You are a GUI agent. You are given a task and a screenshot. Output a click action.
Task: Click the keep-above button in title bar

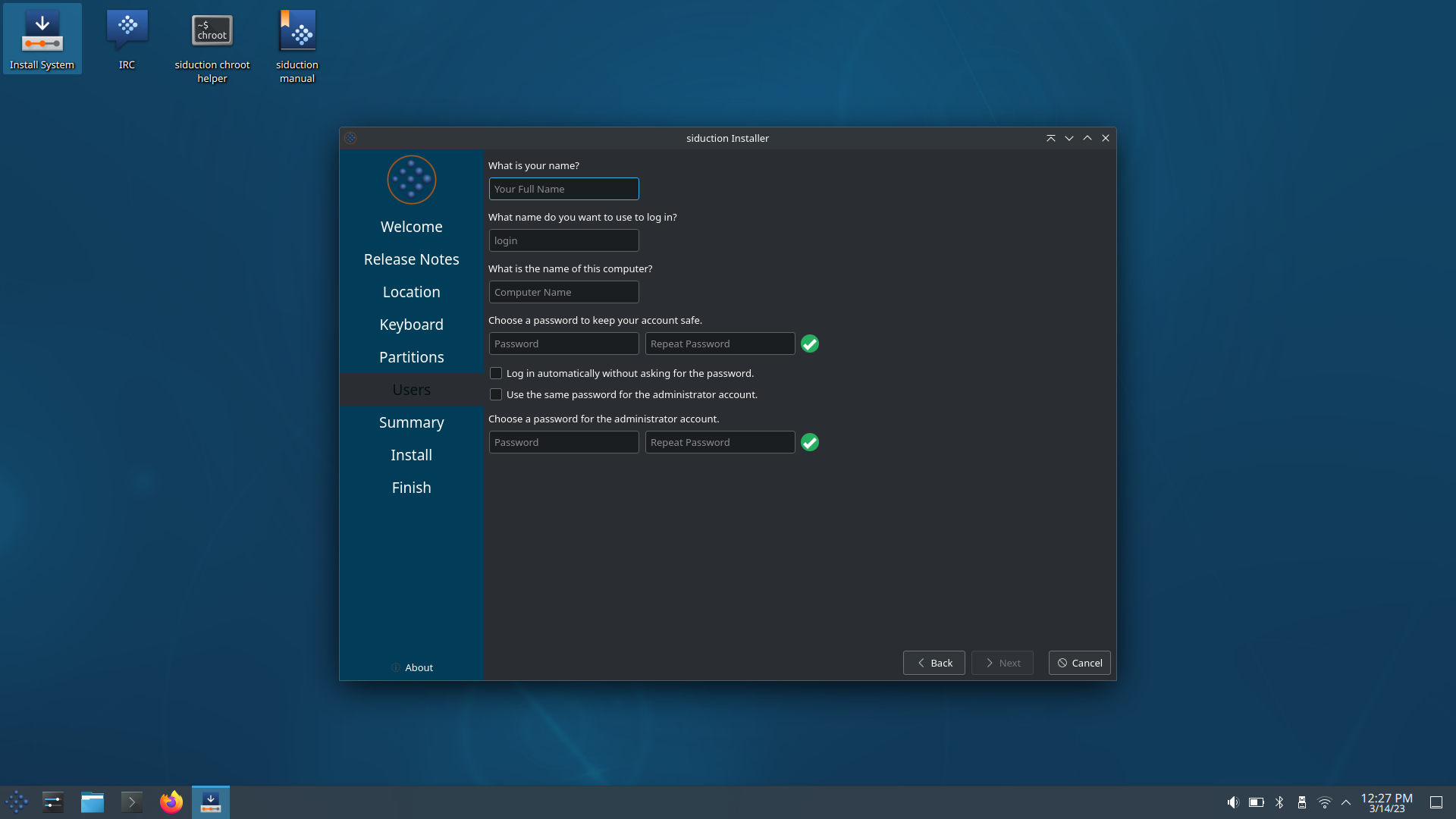(1051, 138)
